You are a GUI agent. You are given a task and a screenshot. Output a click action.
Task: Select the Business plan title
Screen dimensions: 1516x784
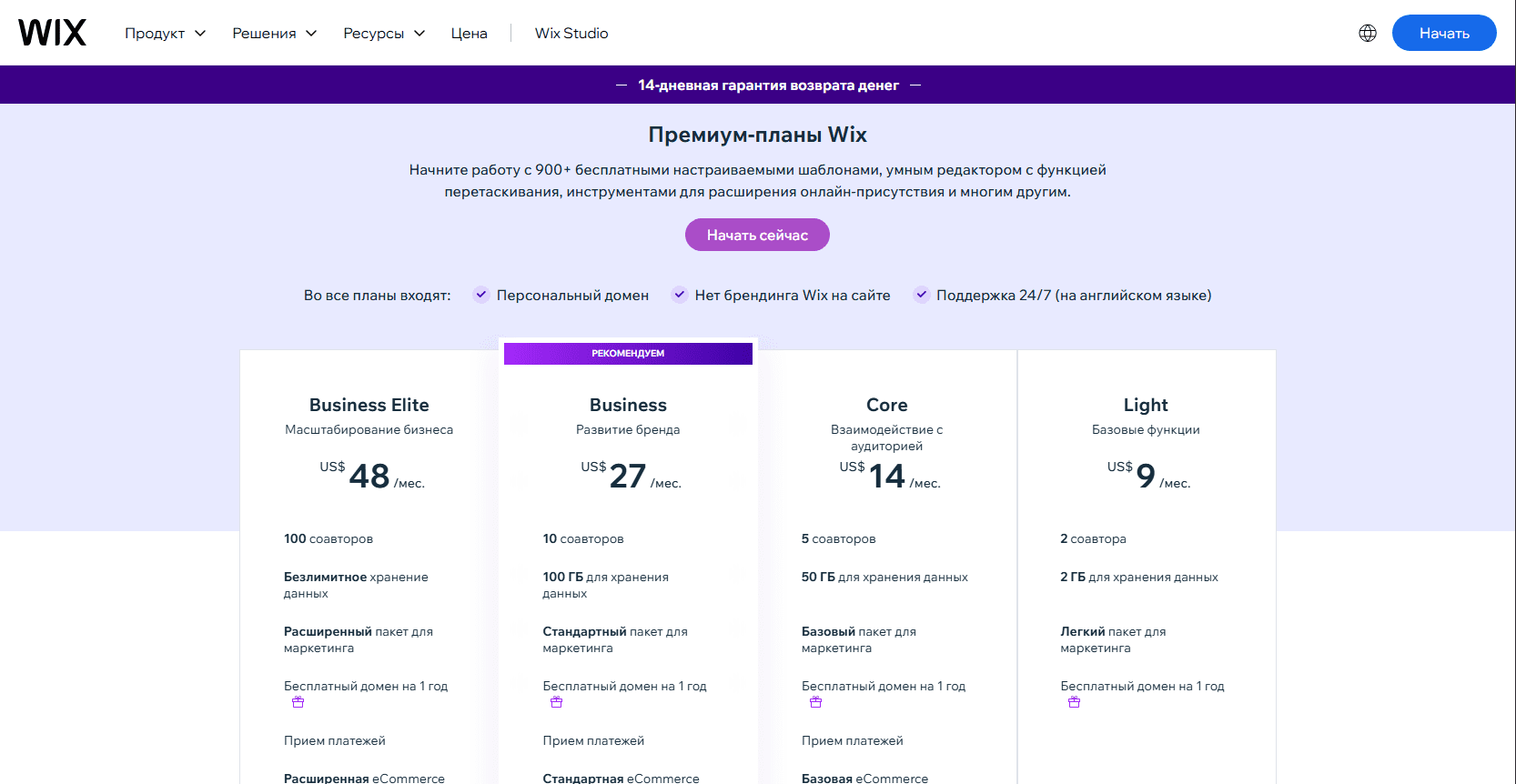(628, 405)
